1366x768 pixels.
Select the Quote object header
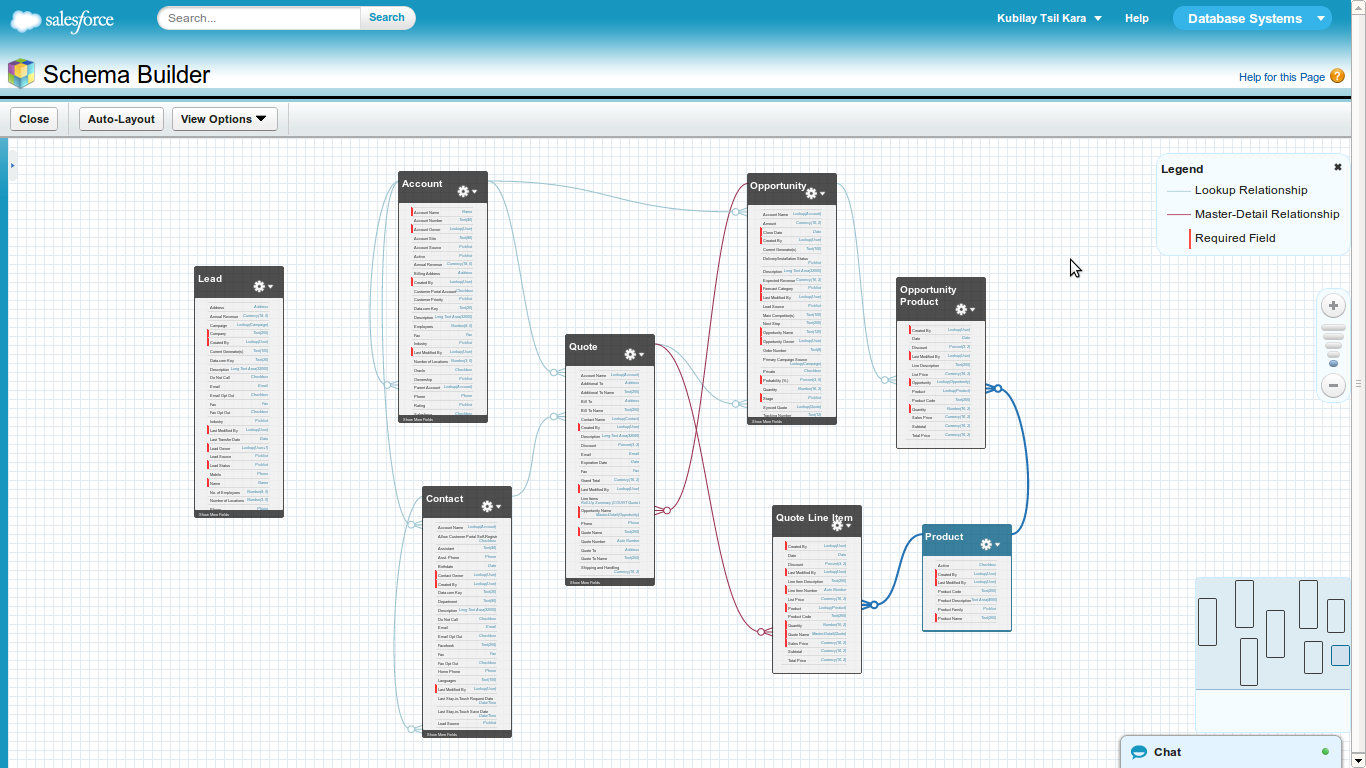610,350
